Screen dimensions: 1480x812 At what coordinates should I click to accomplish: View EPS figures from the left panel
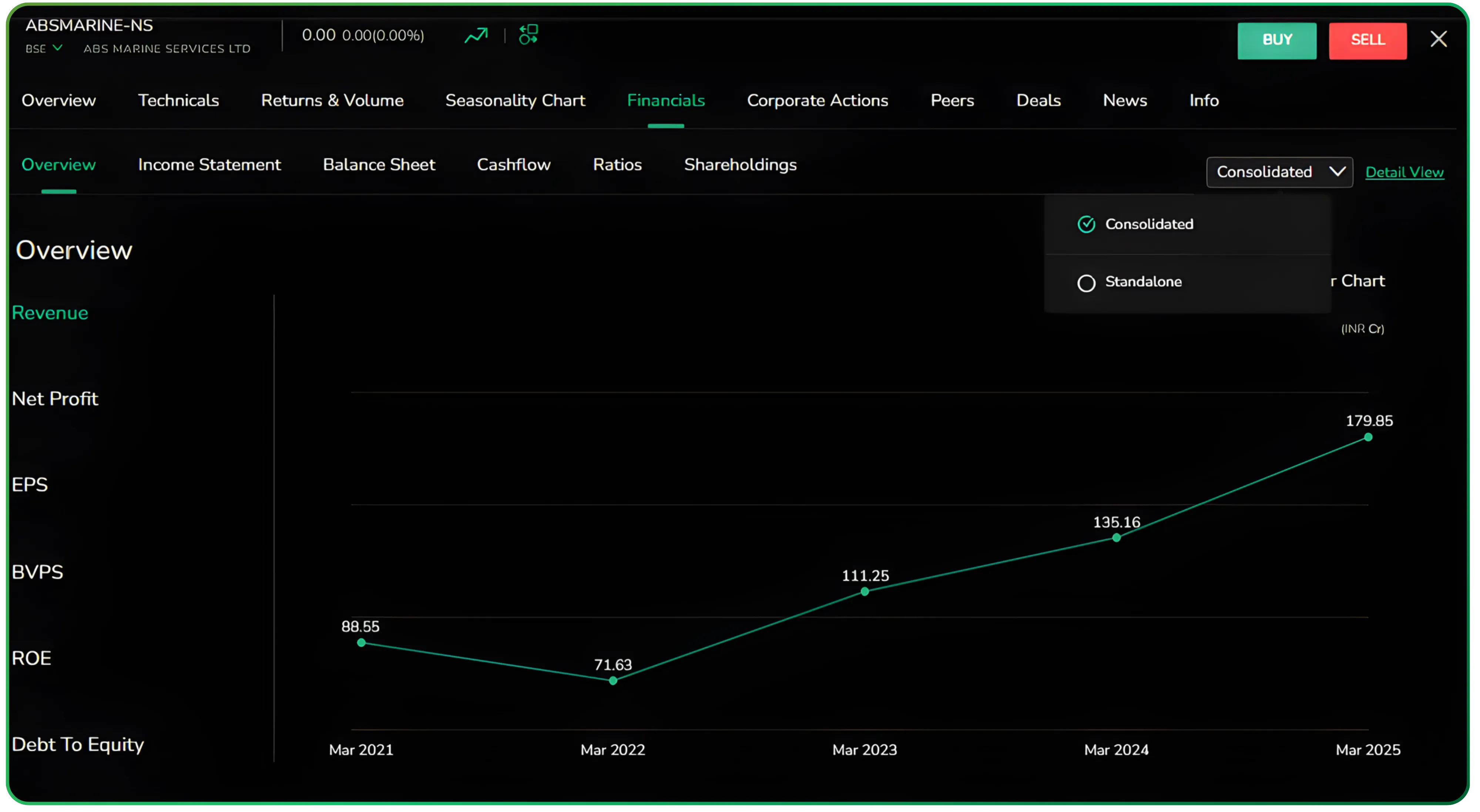30,484
